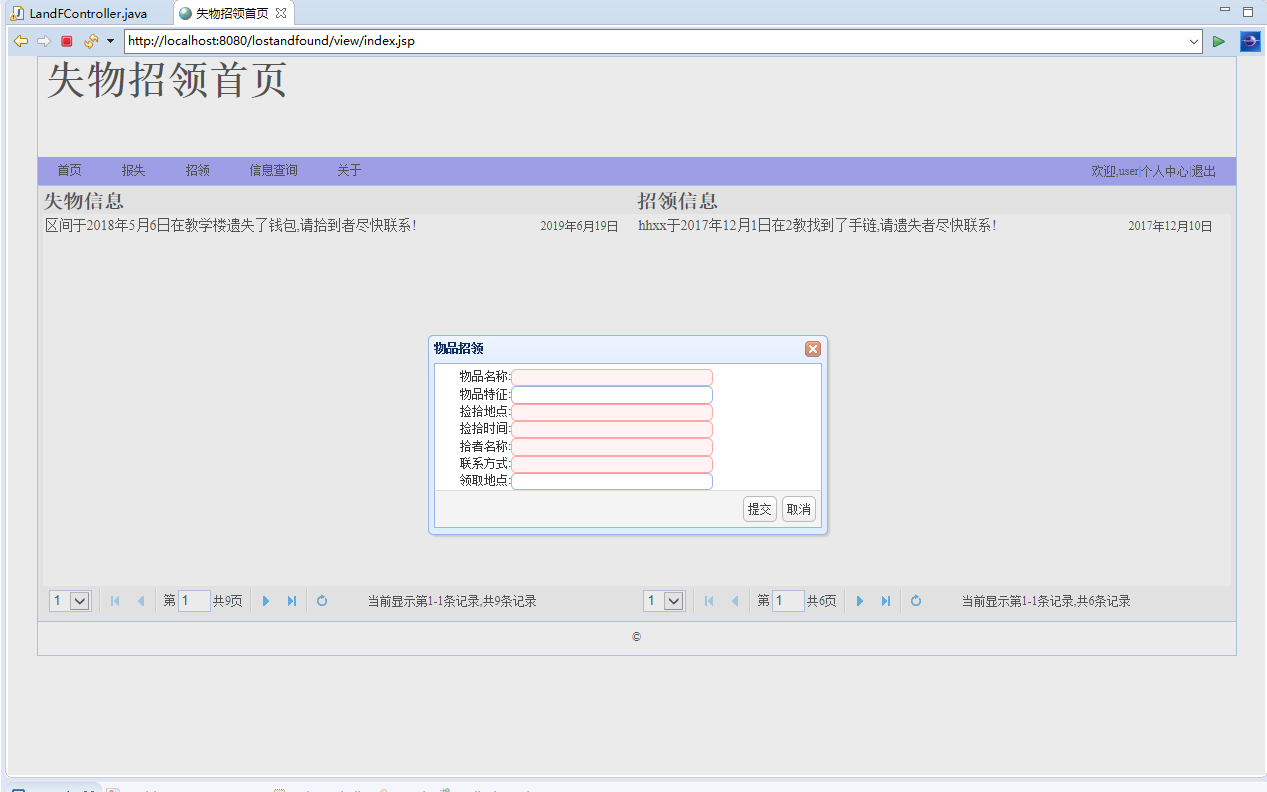The image size is (1267, 792).
Task: Click the 取消 button
Action: click(798, 509)
